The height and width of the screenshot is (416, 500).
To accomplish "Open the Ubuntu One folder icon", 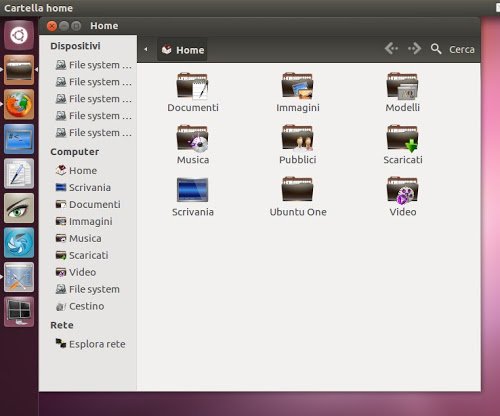I will pyautogui.click(x=297, y=189).
